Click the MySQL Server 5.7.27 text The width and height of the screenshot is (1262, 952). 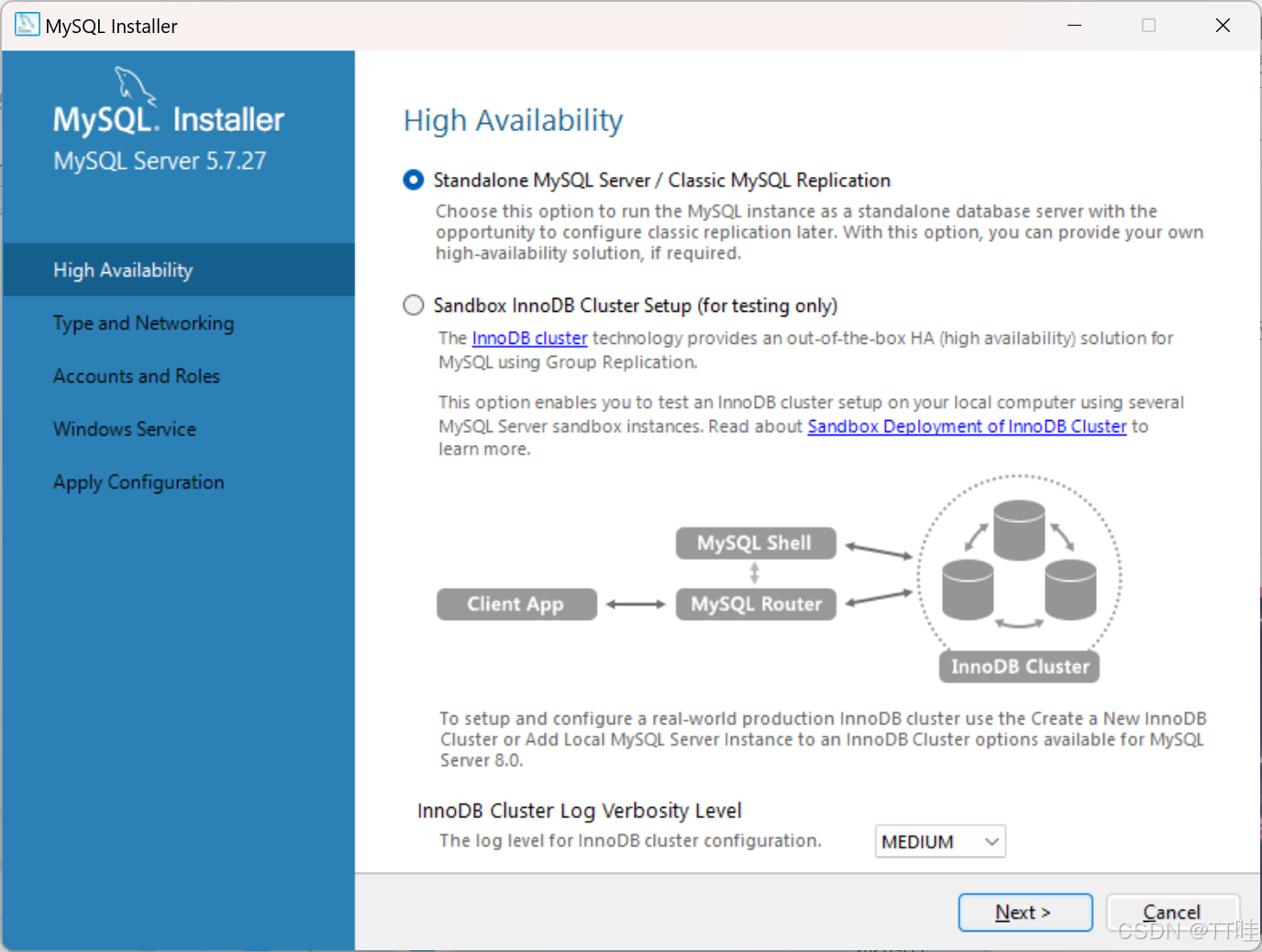click(x=160, y=161)
